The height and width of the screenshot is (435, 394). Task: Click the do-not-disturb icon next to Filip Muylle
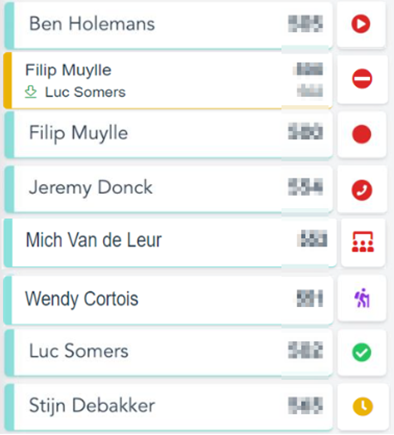[x=362, y=79]
